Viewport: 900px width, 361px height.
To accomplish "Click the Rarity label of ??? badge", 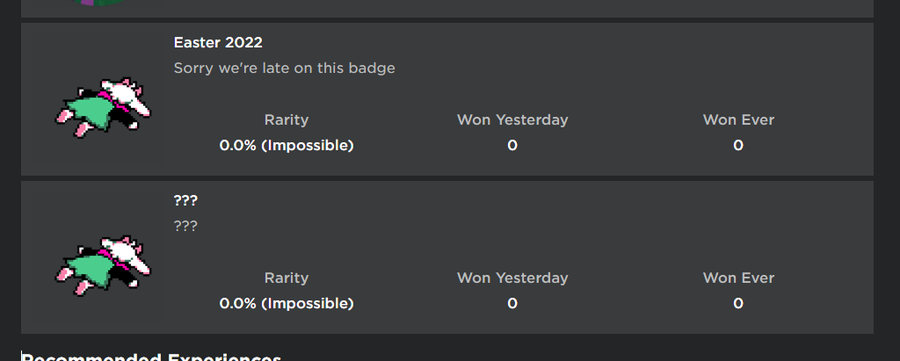I will [x=286, y=278].
